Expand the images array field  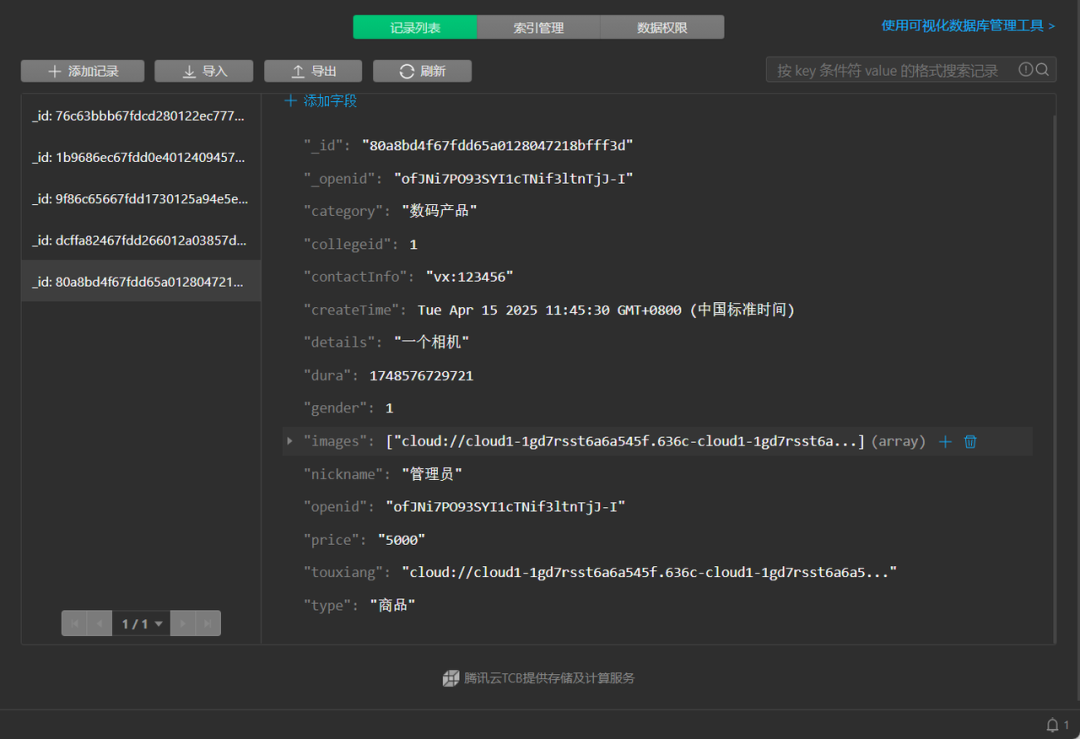290,441
